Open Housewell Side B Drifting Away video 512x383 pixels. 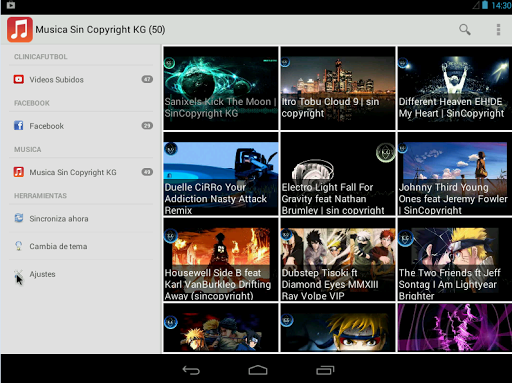pyautogui.click(x=221, y=259)
